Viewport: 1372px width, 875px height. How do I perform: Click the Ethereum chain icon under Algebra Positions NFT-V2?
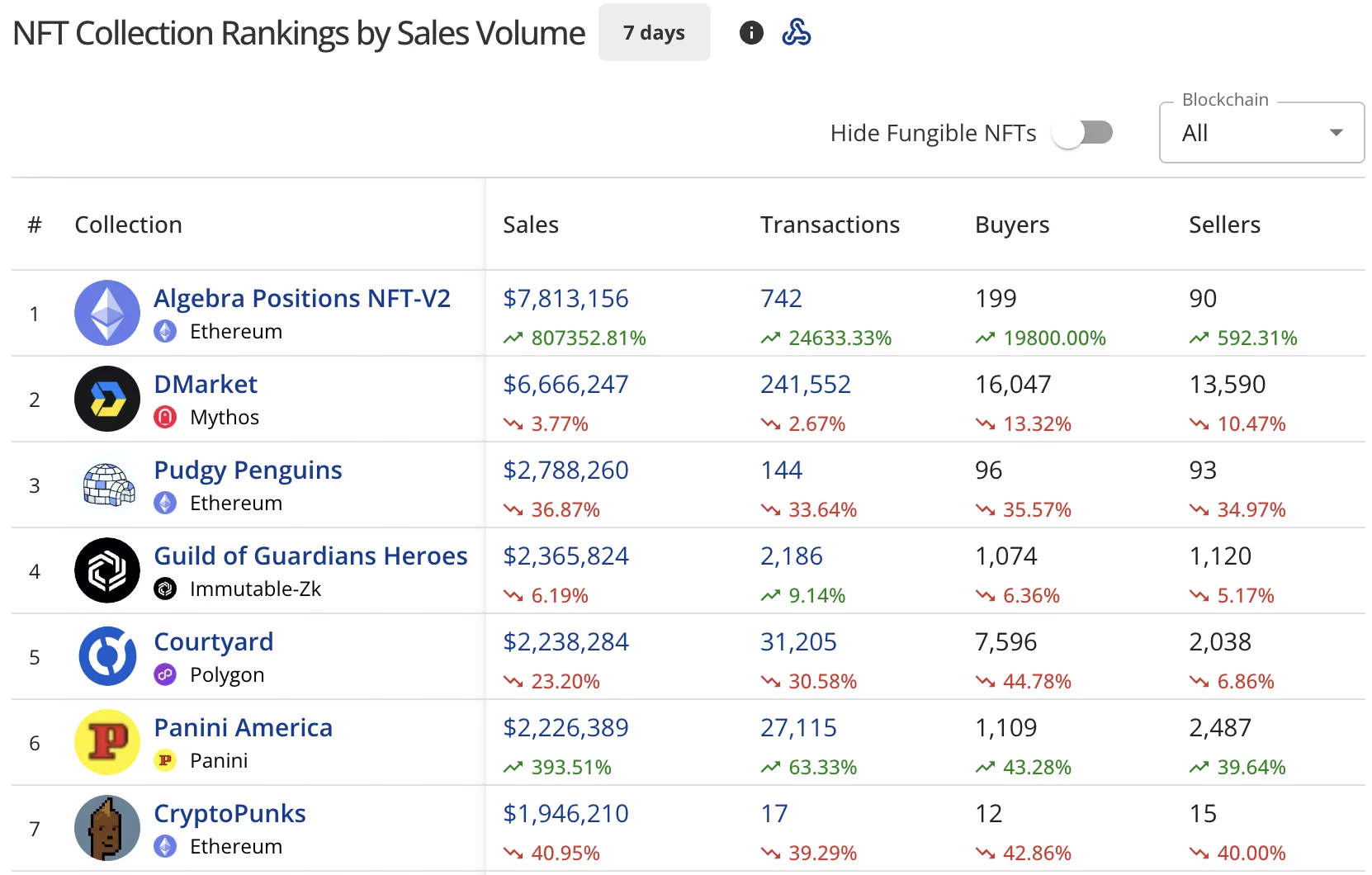click(164, 331)
